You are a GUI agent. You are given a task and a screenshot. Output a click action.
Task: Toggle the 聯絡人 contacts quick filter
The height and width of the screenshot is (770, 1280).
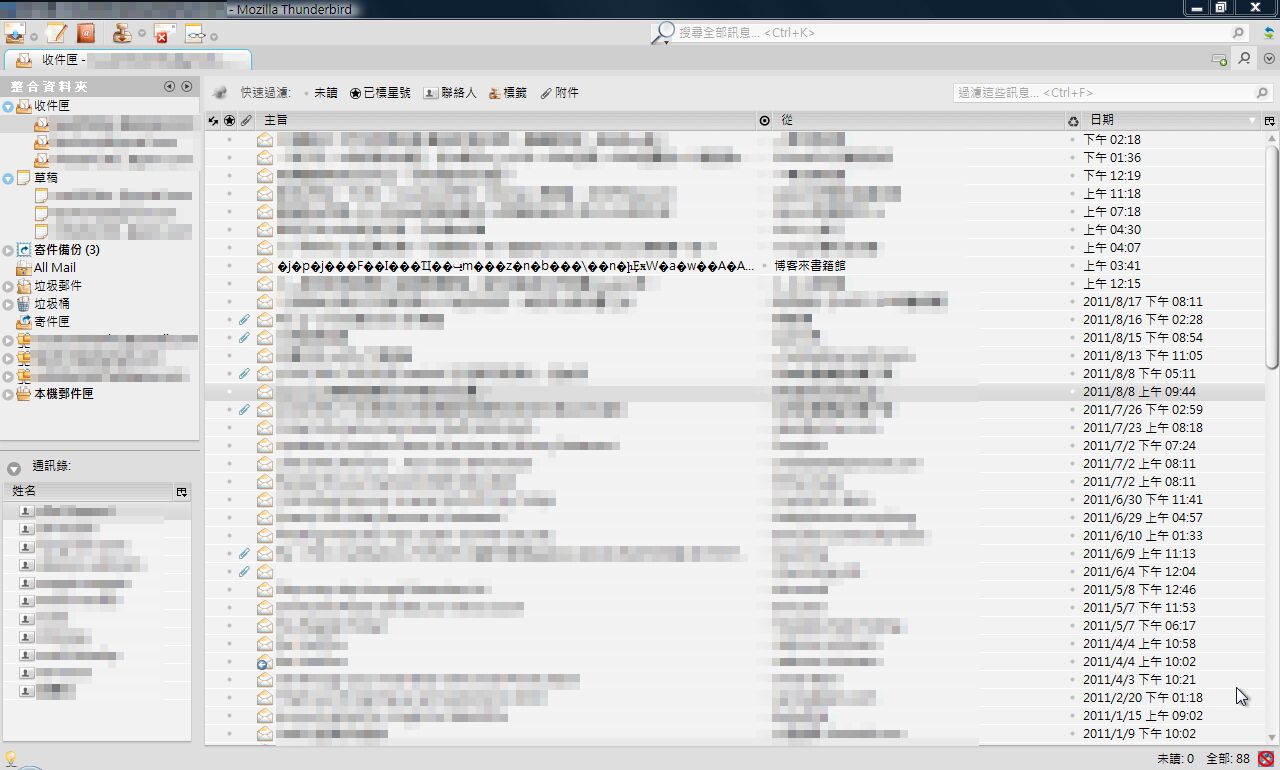point(450,93)
